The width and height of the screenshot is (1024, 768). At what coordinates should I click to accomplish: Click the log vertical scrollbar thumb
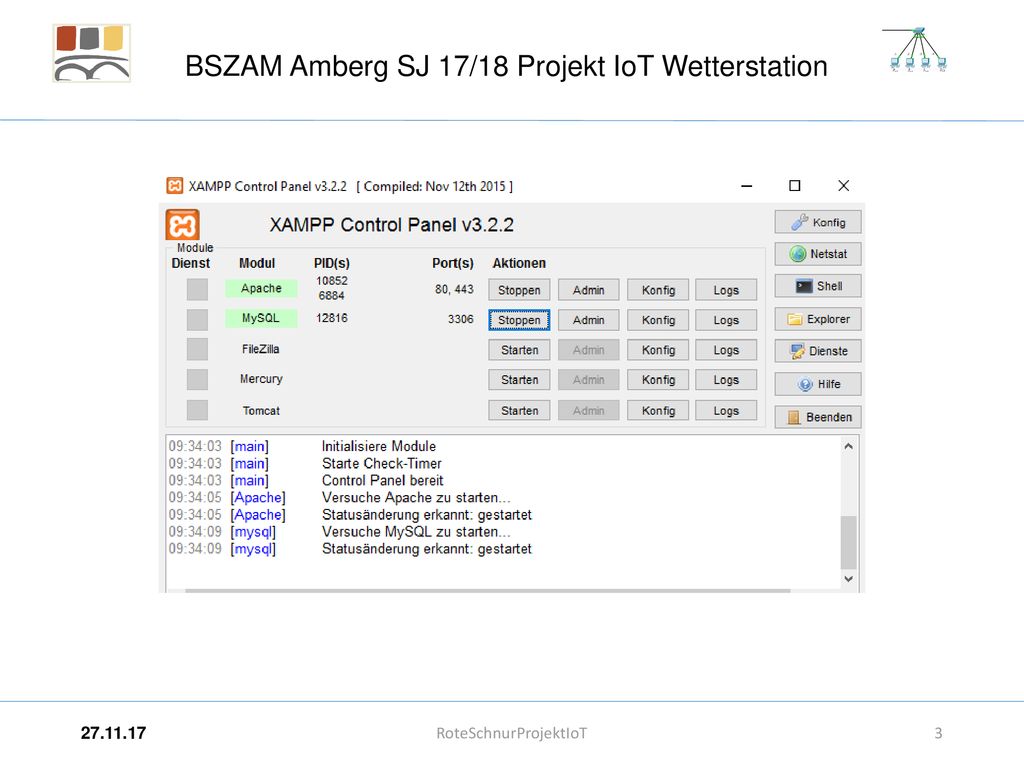848,542
